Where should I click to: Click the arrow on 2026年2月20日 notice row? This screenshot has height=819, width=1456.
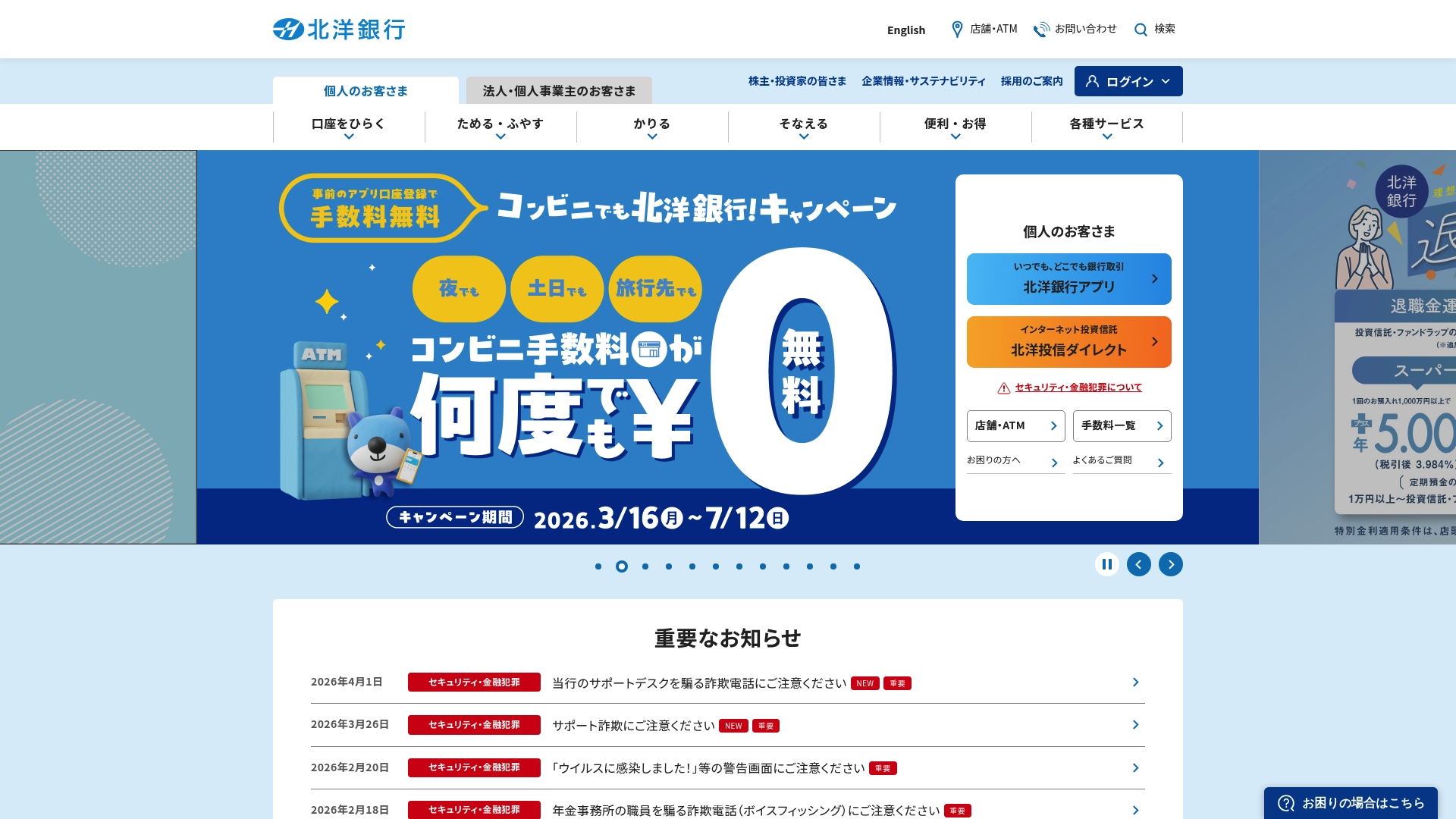[1135, 768]
